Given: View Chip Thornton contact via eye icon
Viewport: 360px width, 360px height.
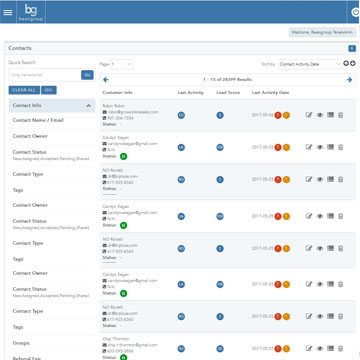Looking at the screenshot, I should [x=320, y=349].
